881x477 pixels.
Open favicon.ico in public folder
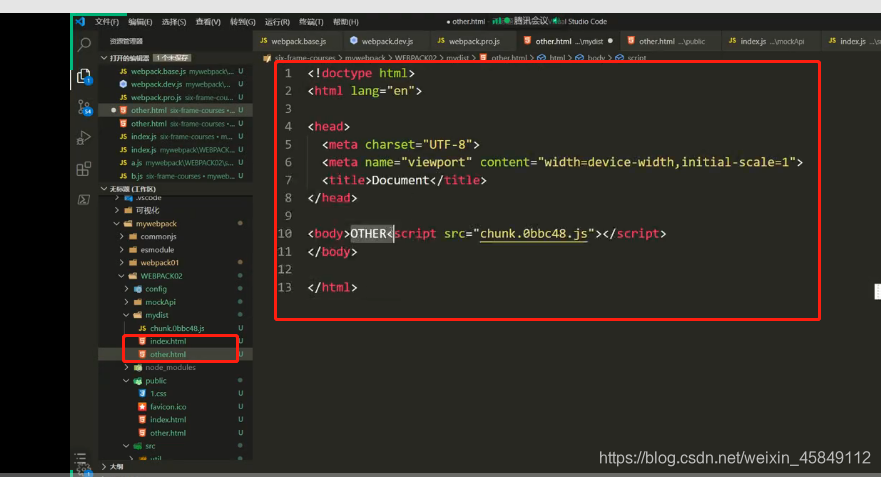coord(167,407)
